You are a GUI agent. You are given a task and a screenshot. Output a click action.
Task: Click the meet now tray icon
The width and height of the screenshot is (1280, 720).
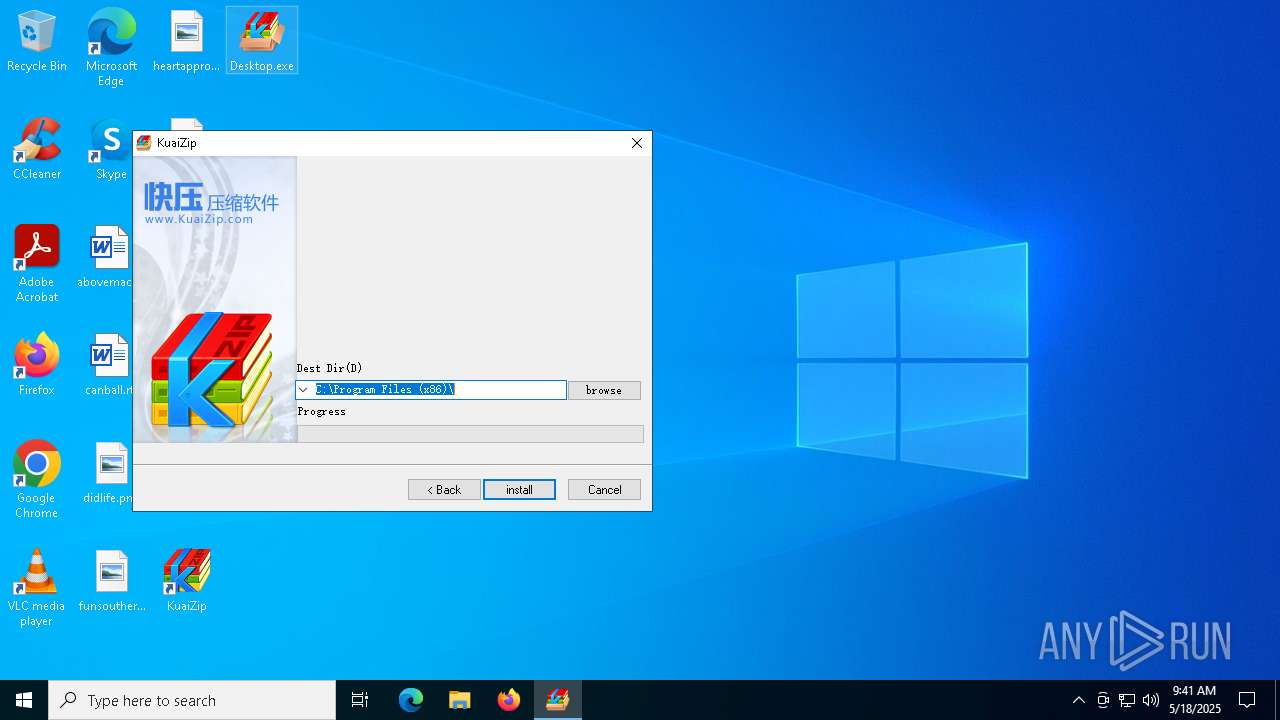[x=1103, y=700]
